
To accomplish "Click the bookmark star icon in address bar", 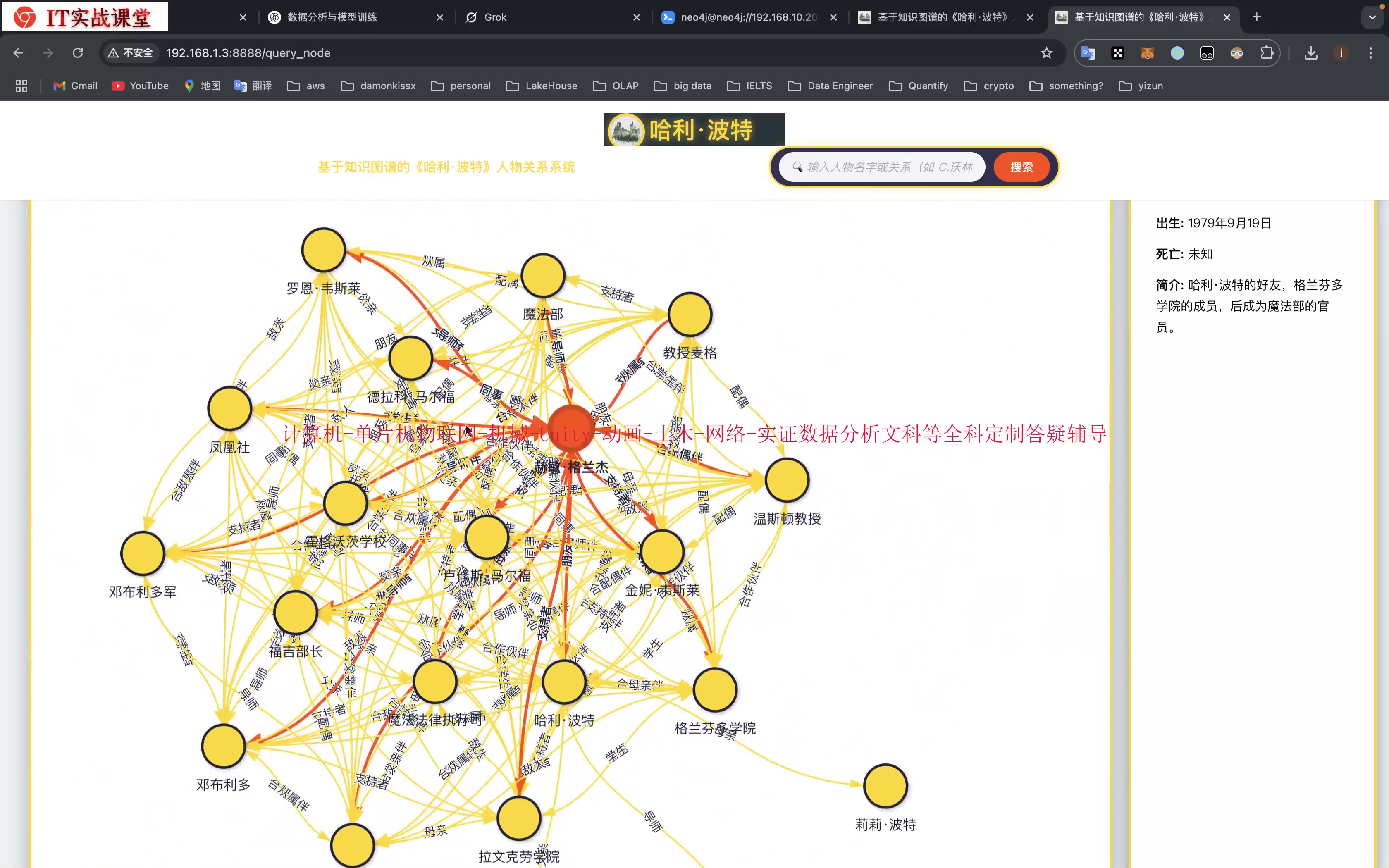I will click(1046, 53).
